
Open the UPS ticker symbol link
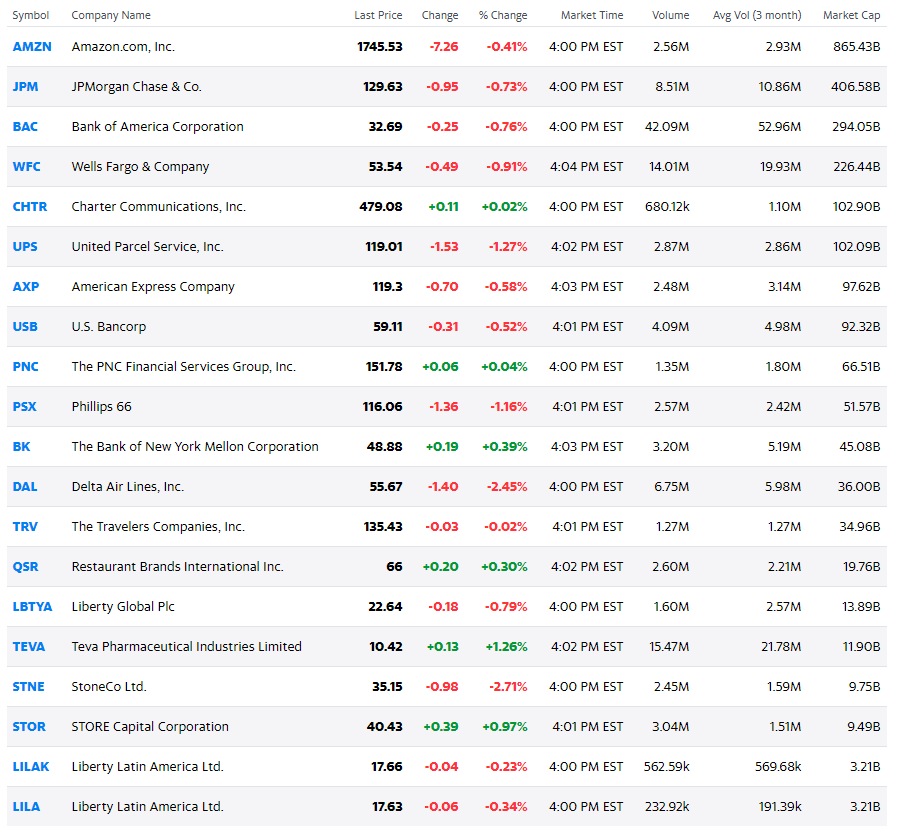25,246
